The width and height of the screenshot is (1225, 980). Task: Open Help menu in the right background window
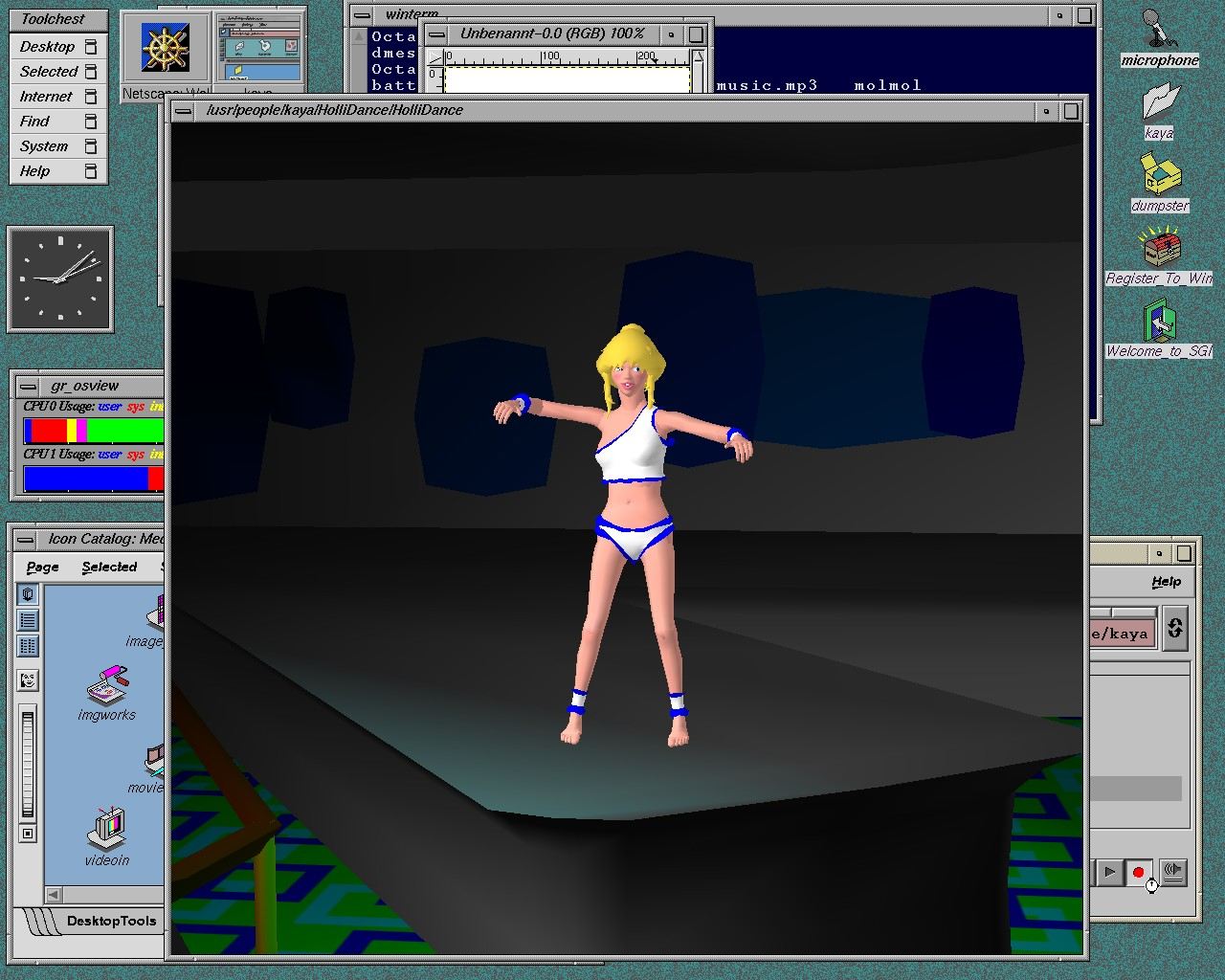tap(1166, 581)
